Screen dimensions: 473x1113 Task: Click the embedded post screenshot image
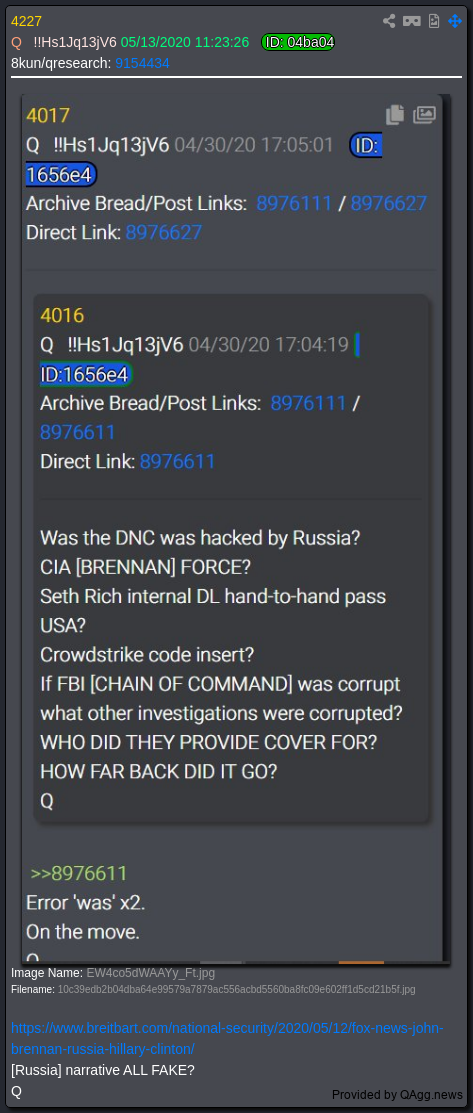coord(235,529)
